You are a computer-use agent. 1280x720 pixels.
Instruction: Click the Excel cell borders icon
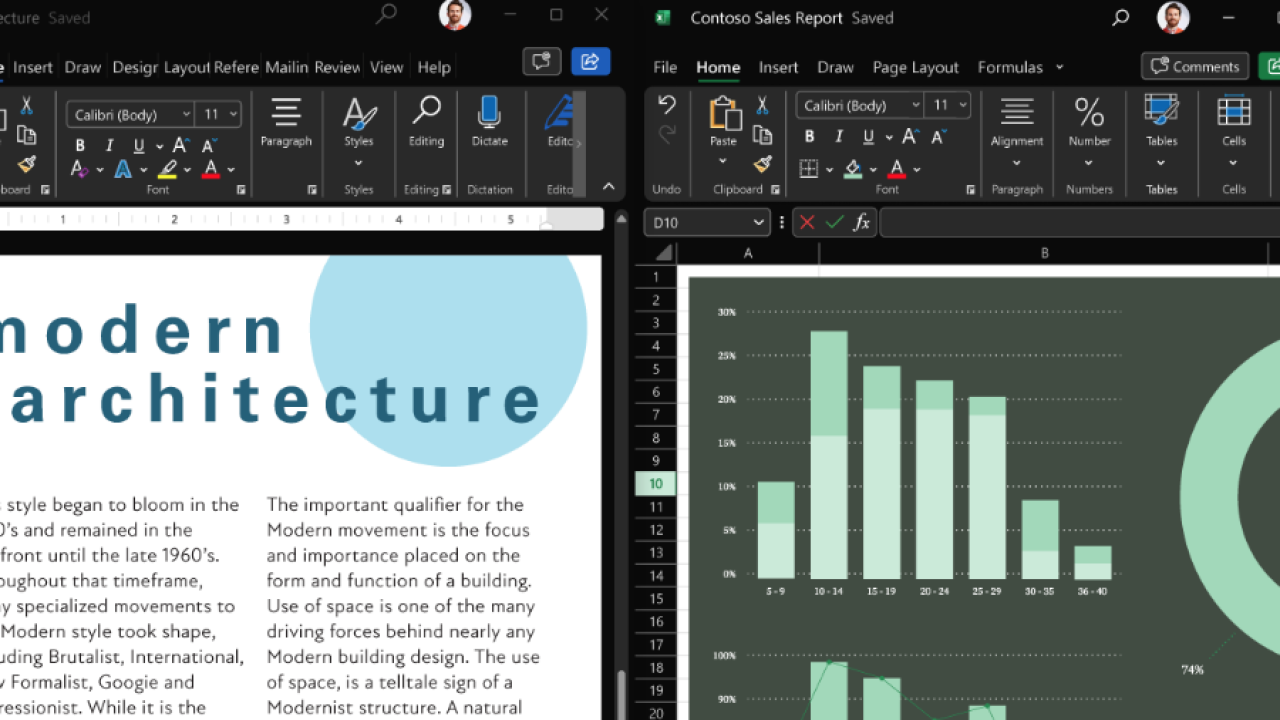809,169
